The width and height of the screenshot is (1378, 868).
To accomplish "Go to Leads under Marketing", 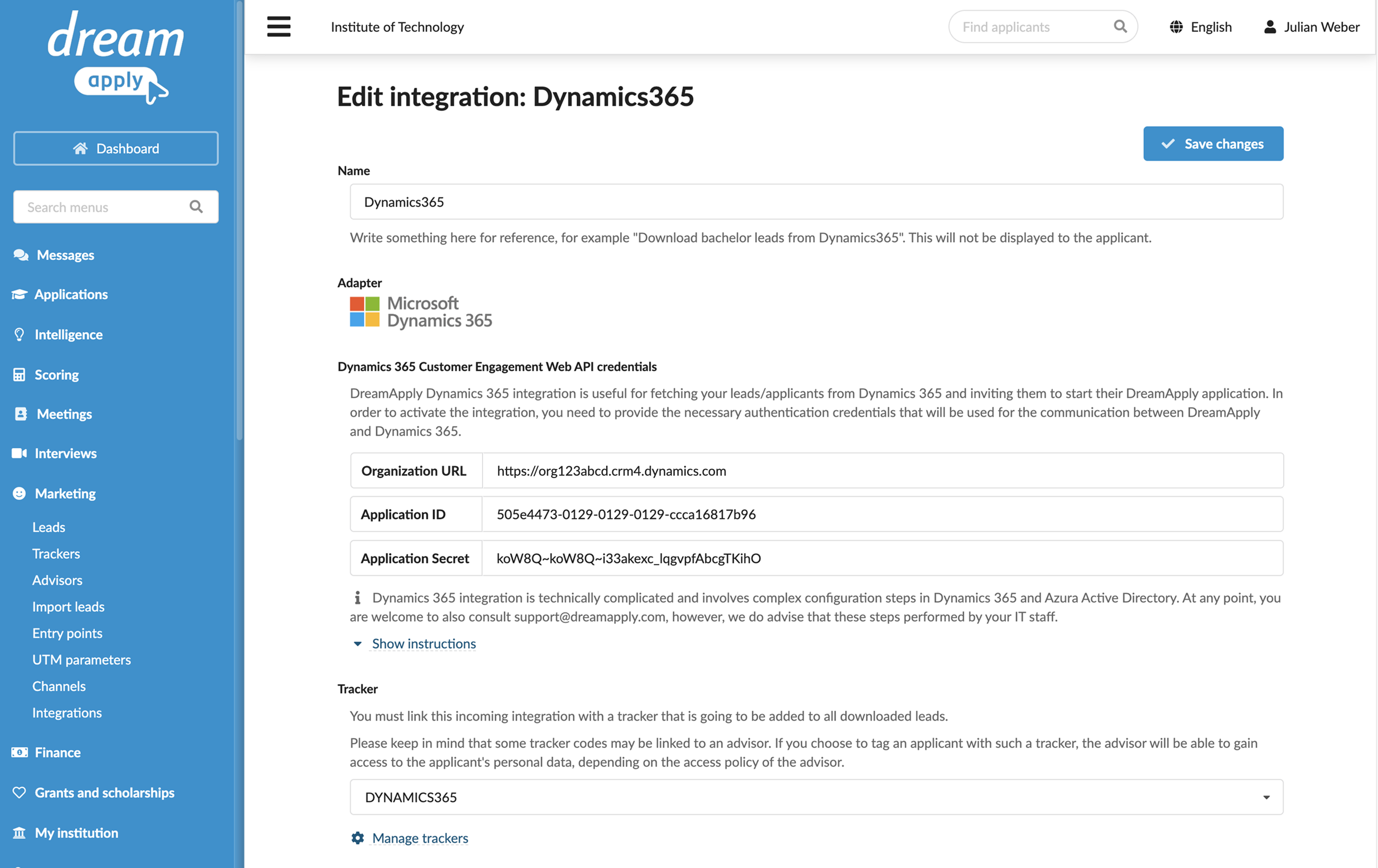I will pyautogui.click(x=49, y=527).
